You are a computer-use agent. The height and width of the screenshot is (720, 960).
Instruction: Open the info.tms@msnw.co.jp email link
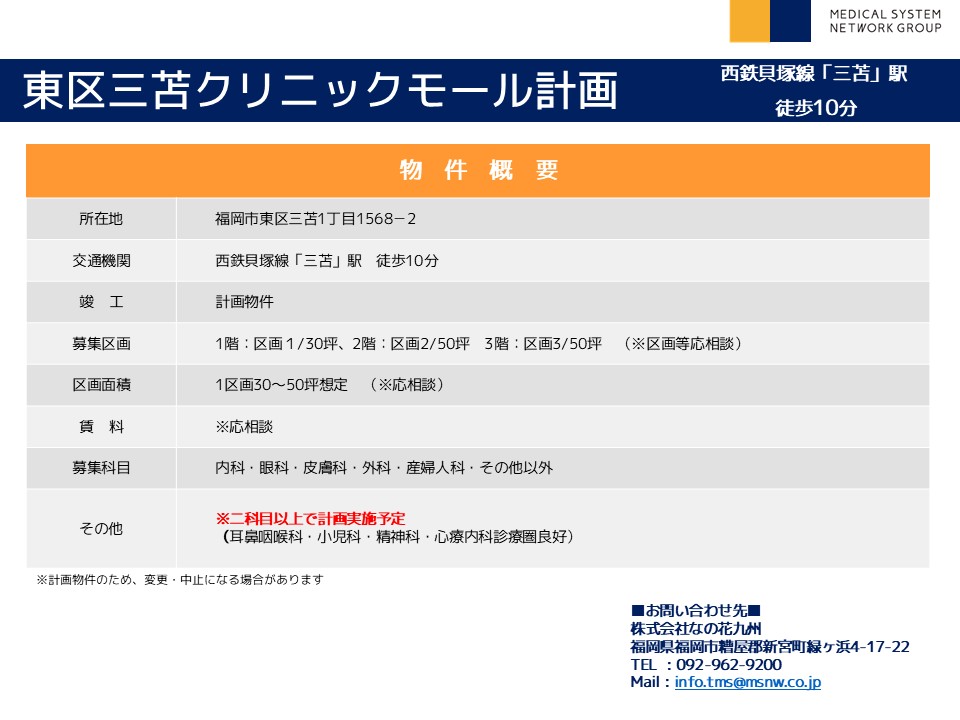(748, 682)
